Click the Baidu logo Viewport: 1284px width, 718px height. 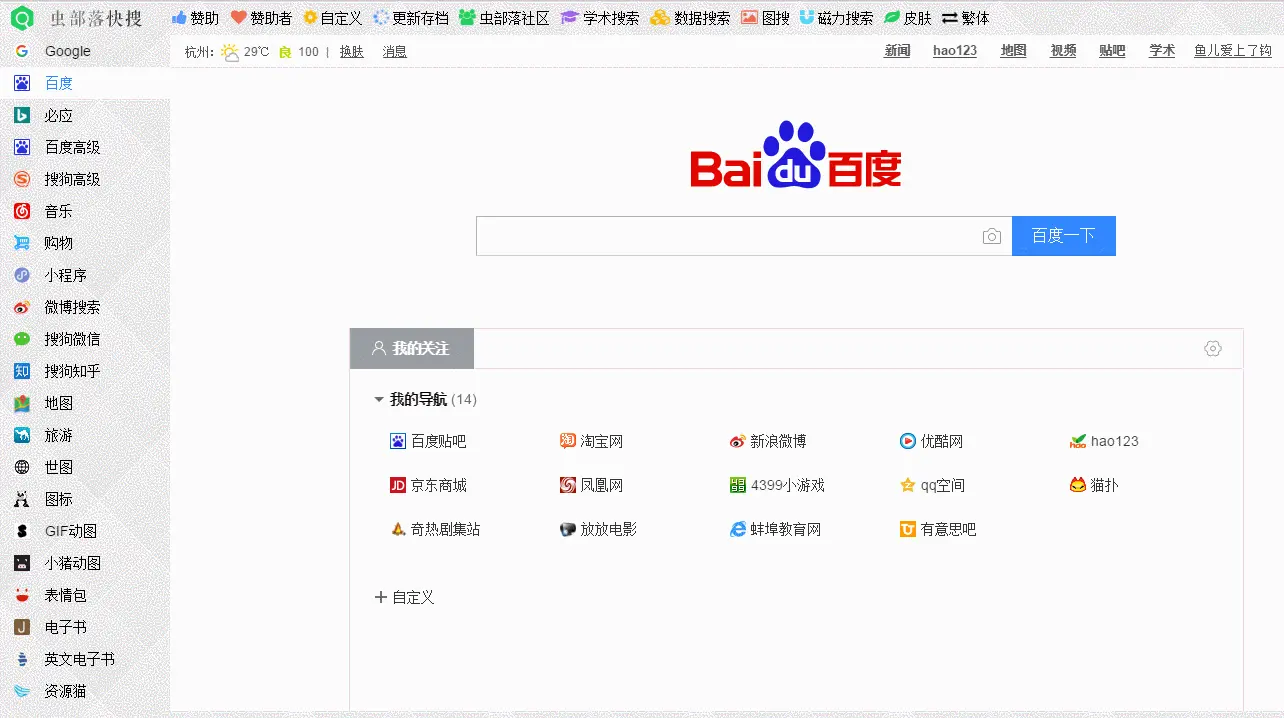(x=795, y=155)
